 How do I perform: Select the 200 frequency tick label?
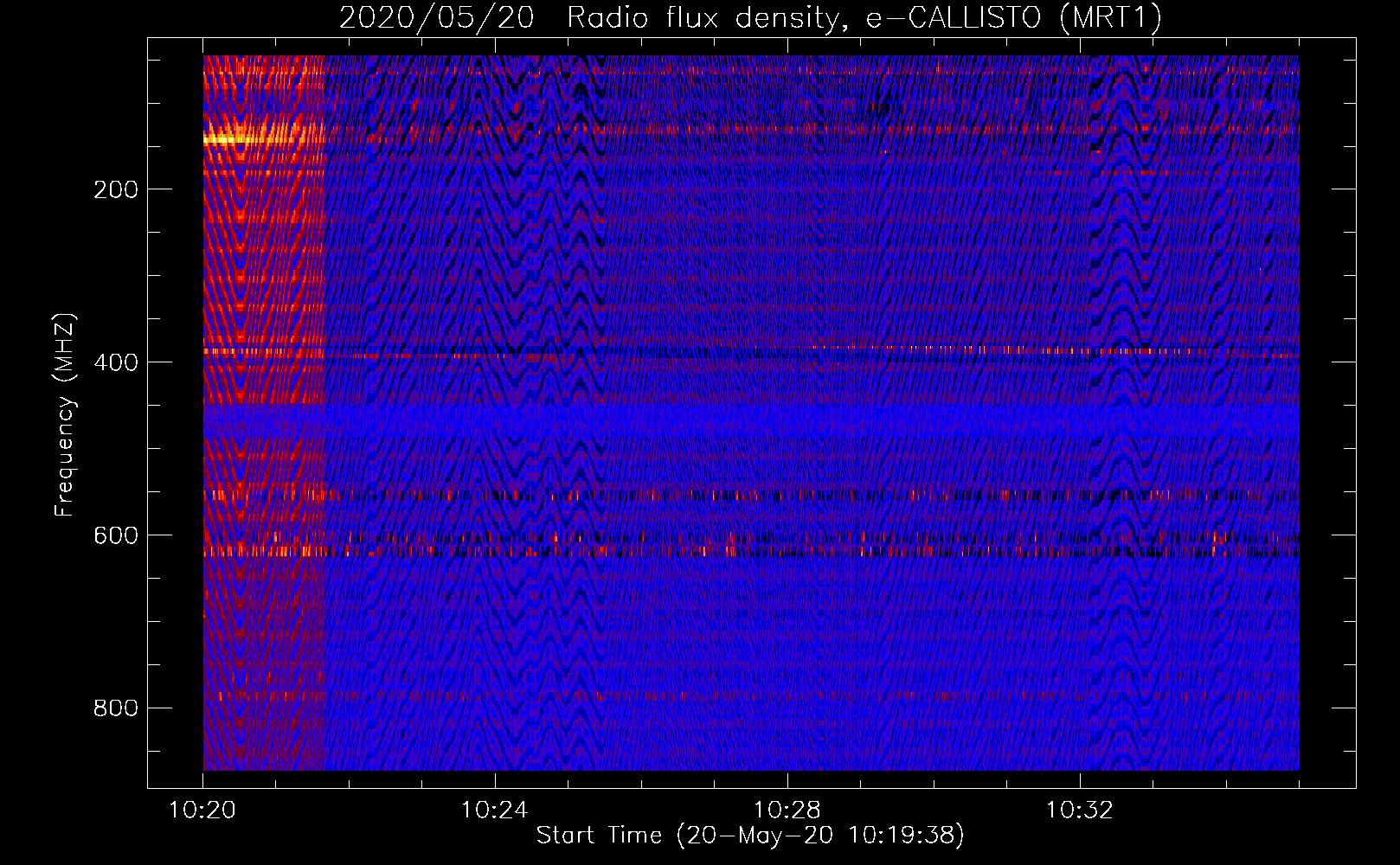(116, 189)
